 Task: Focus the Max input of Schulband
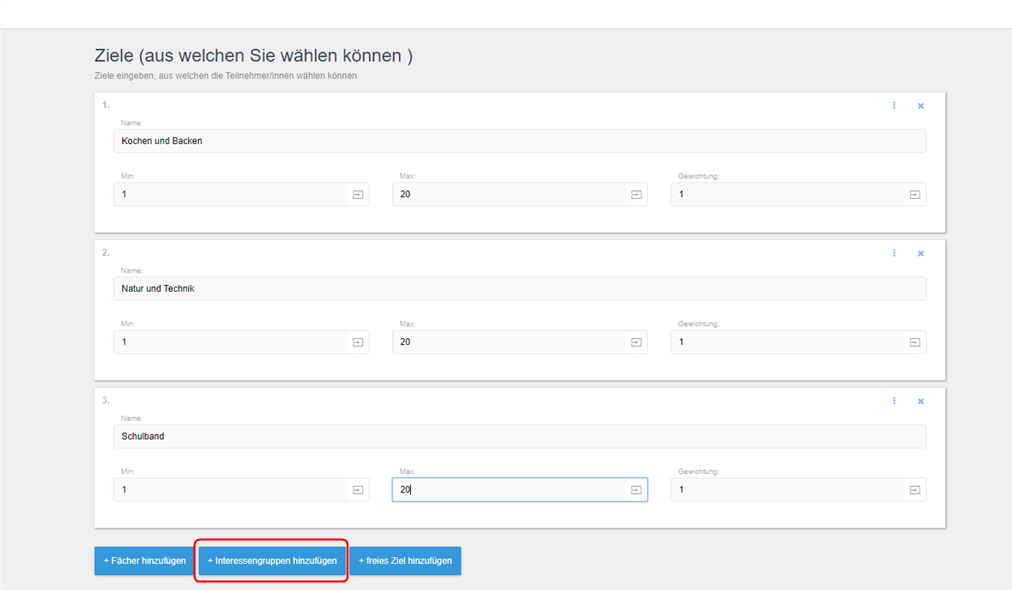click(x=520, y=490)
